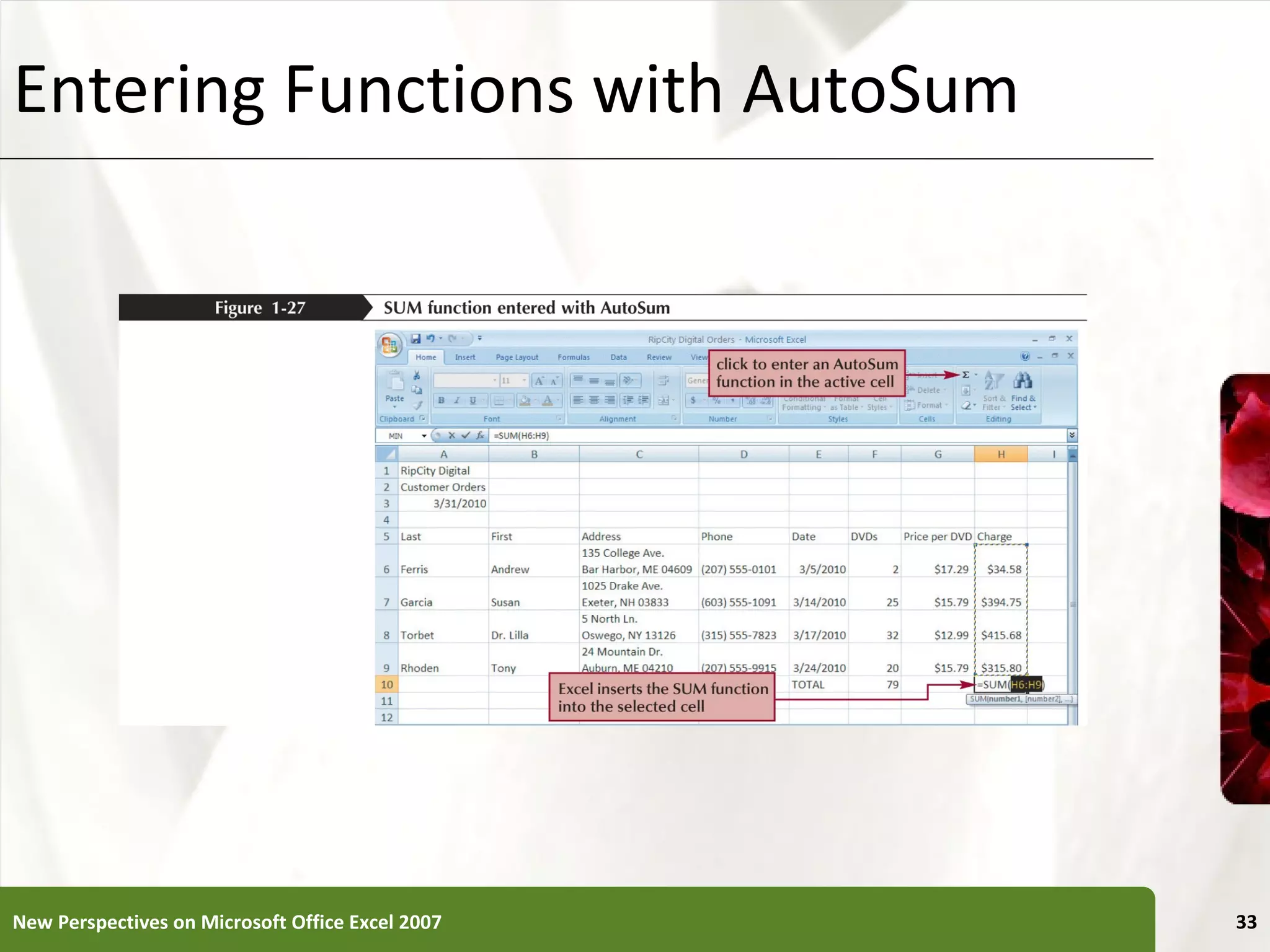The image size is (1270, 952).
Task: Click the AutoSum sigma button
Action: coord(966,375)
